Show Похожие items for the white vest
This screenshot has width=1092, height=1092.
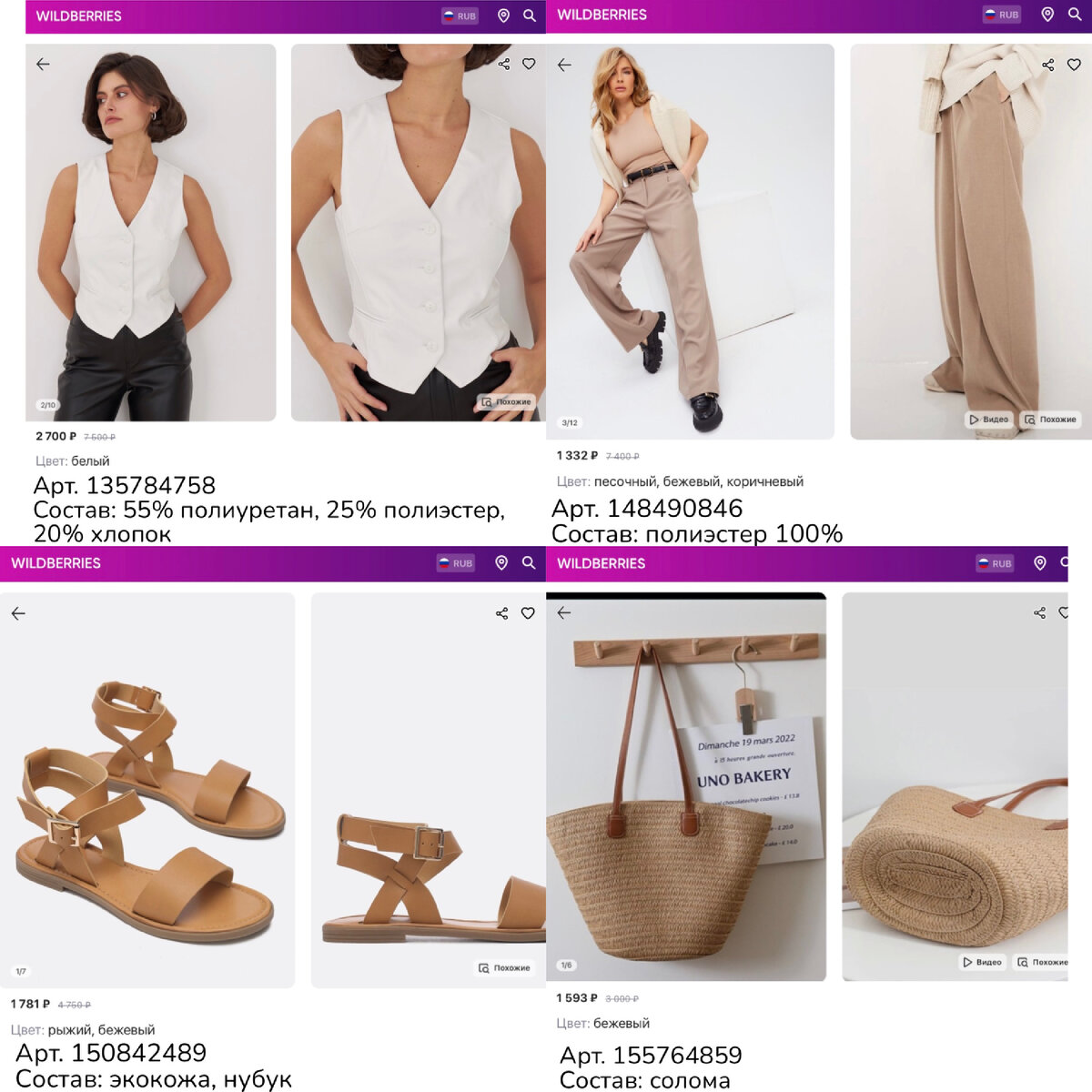point(506,401)
